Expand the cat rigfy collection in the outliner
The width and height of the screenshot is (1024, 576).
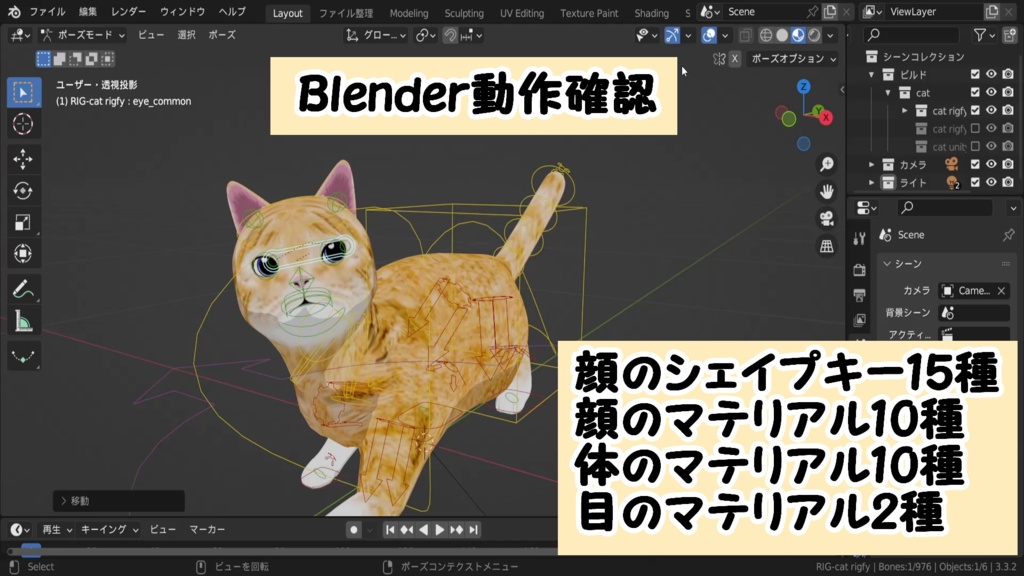coord(904,111)
